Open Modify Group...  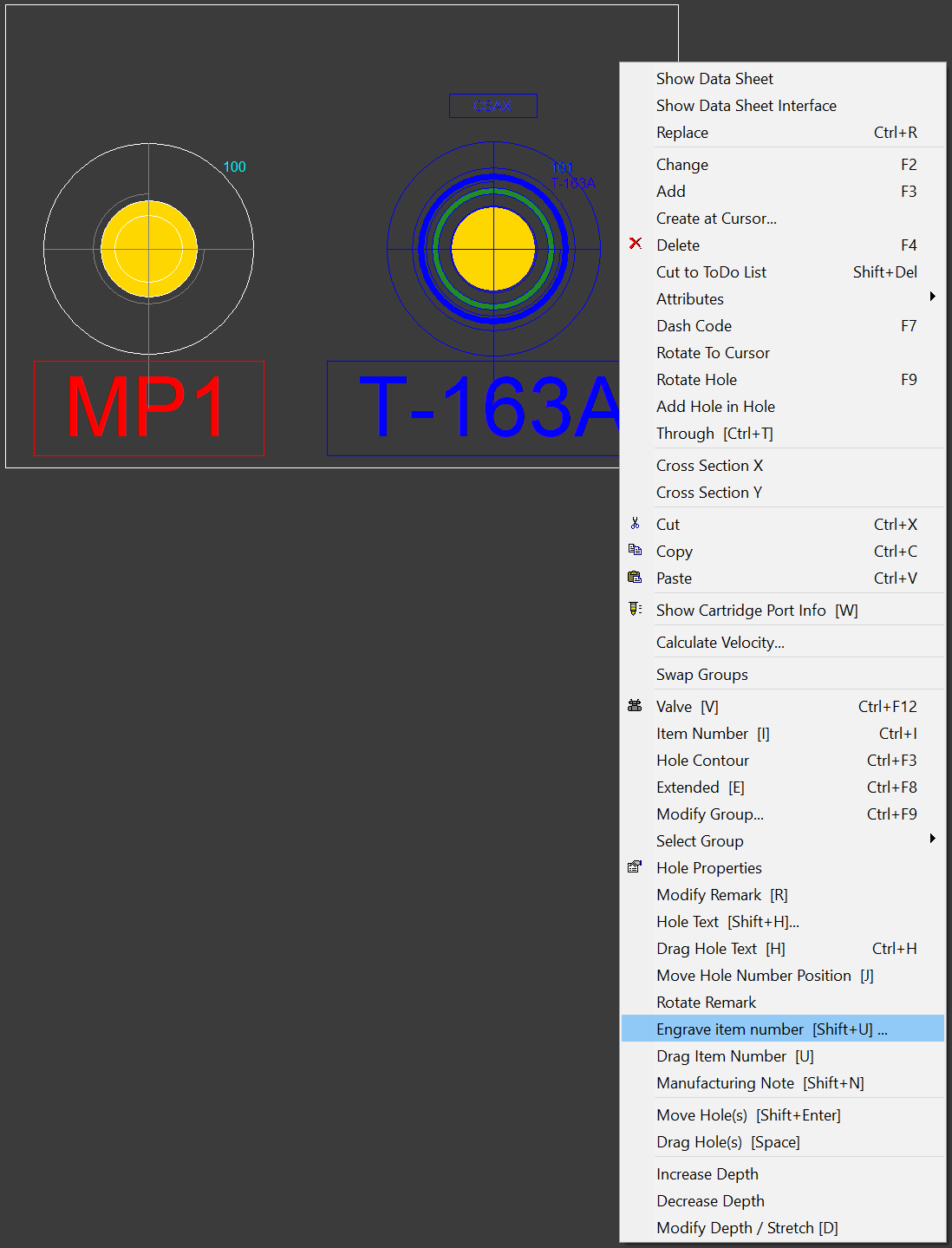783,814
